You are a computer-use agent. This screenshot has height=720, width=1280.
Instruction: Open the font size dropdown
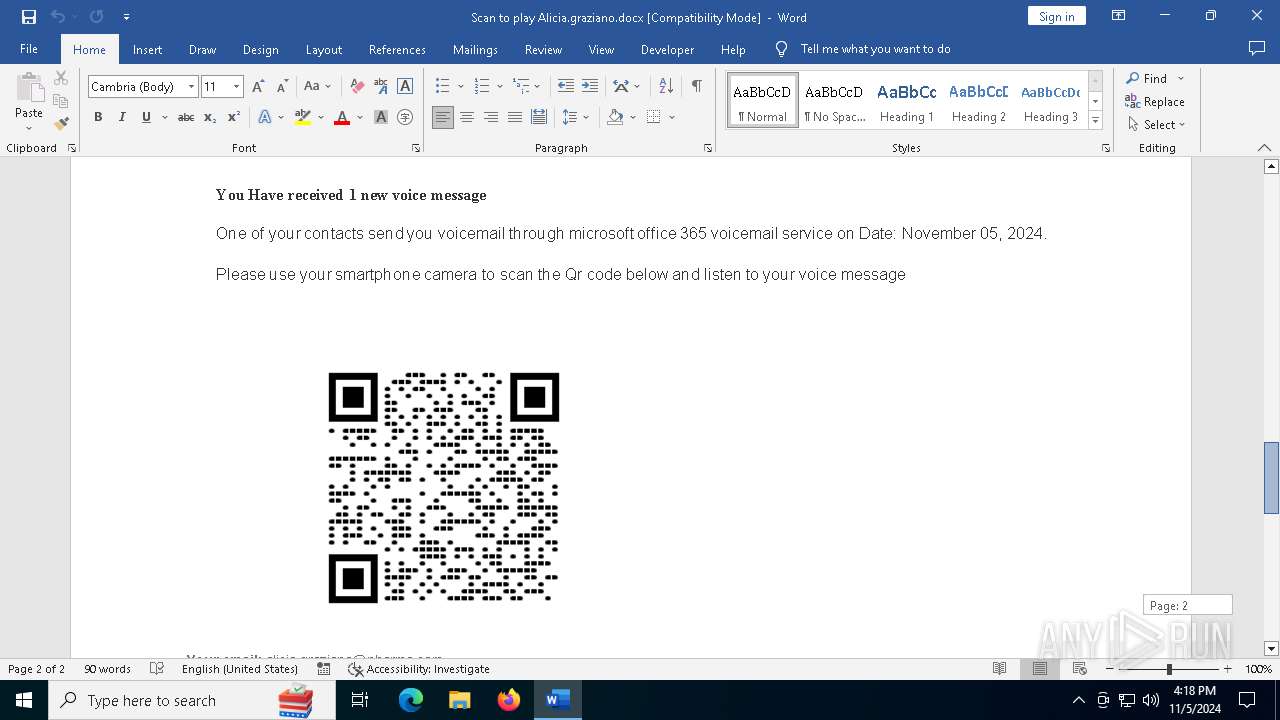[237, 87]
